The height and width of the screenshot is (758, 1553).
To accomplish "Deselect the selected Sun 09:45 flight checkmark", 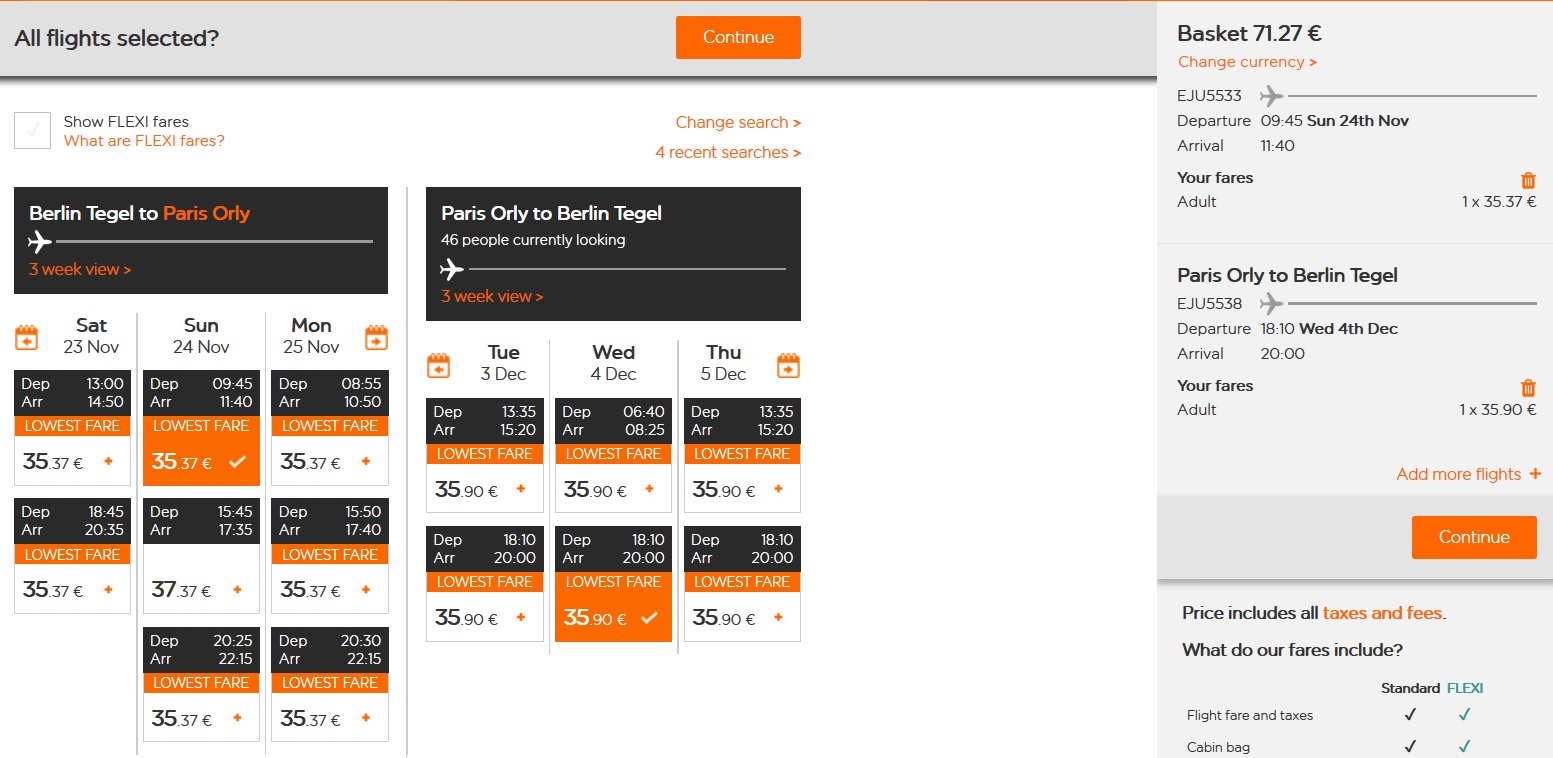I will pyautogui.click(x=237, y=462).
